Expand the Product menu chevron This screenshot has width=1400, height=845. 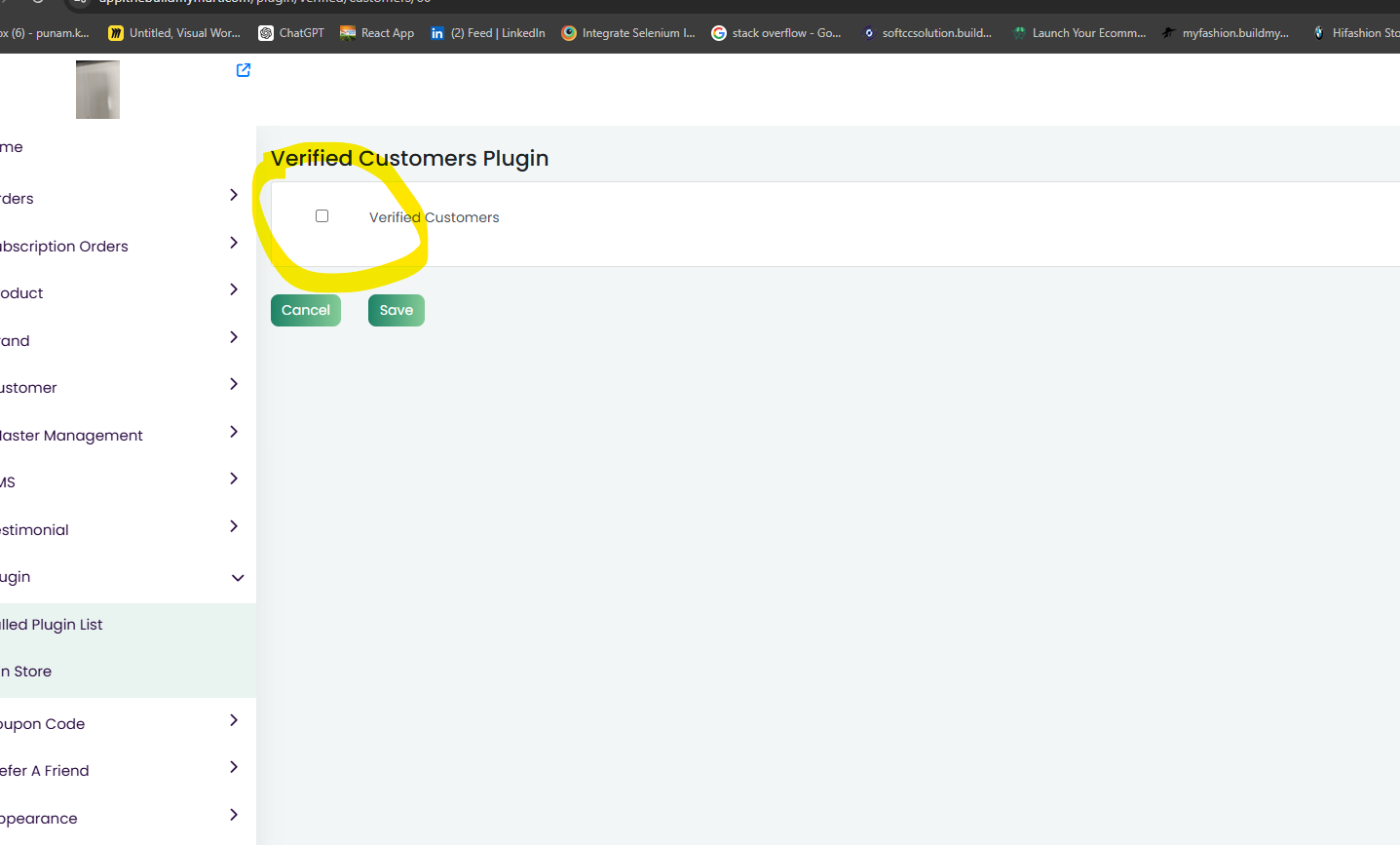[234, 289]
